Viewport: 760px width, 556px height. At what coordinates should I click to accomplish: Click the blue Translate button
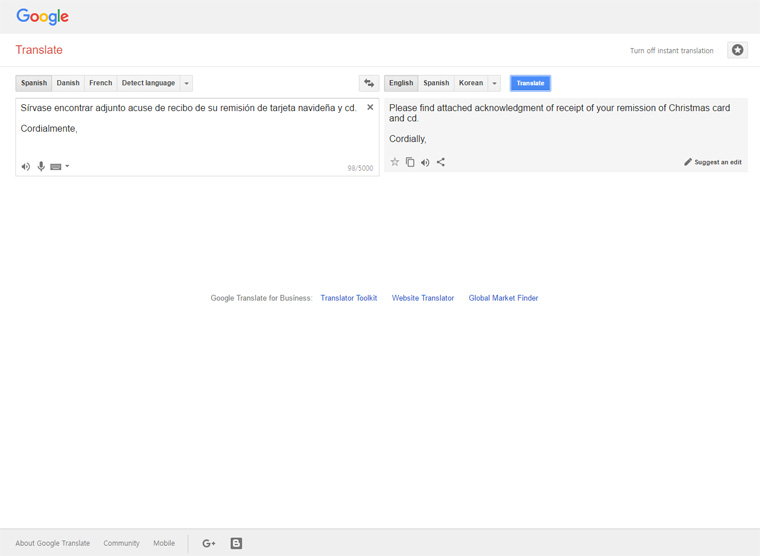click(x=530, y=83)
